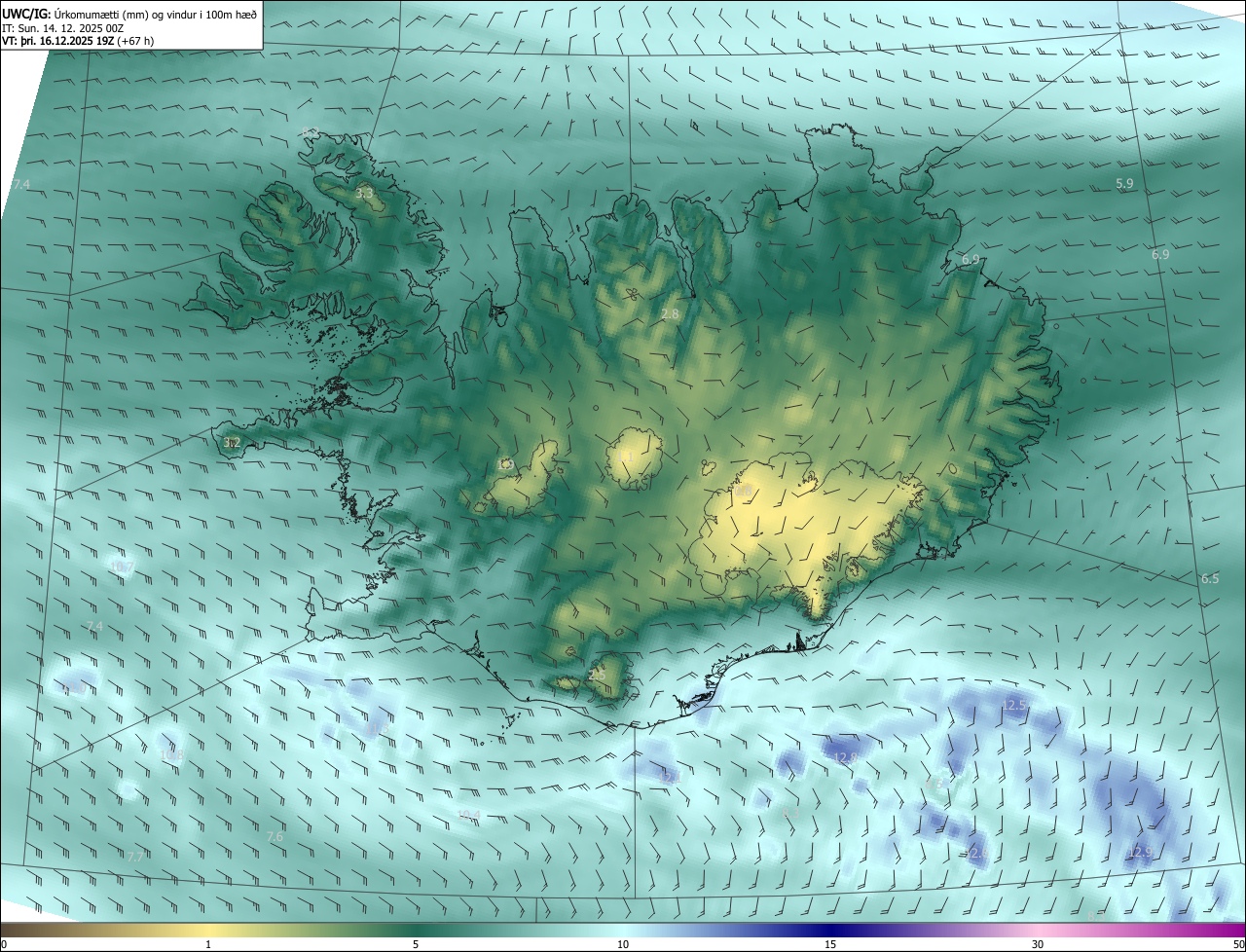Image resolution: width=1246 pixels, height=952 pixels.
Task: Click the 6.5 value on the east edge
Action: point(1210,578)
